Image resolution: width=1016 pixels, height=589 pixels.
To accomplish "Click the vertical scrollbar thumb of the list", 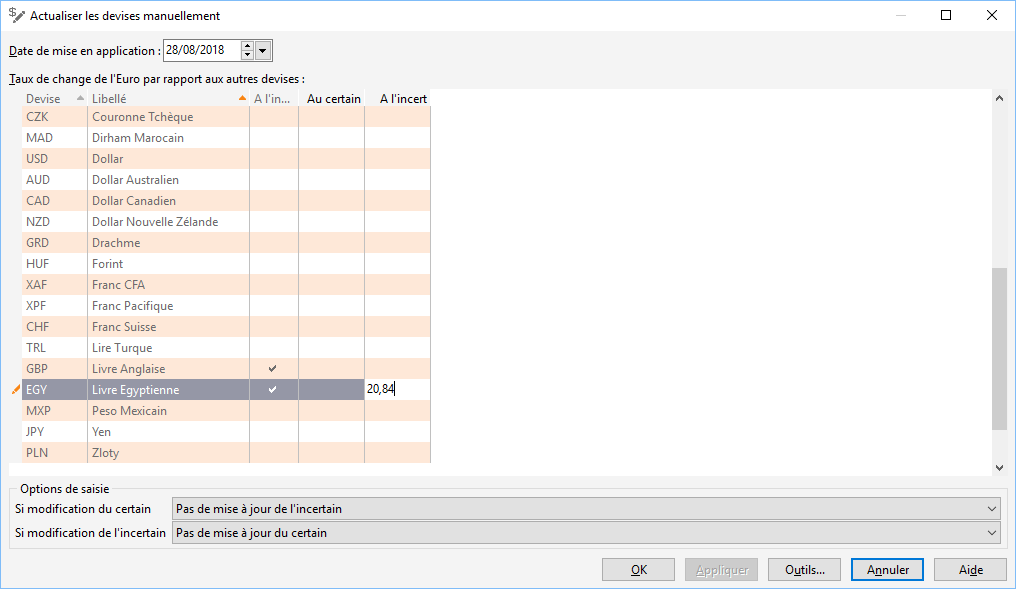I will [999, 348].
